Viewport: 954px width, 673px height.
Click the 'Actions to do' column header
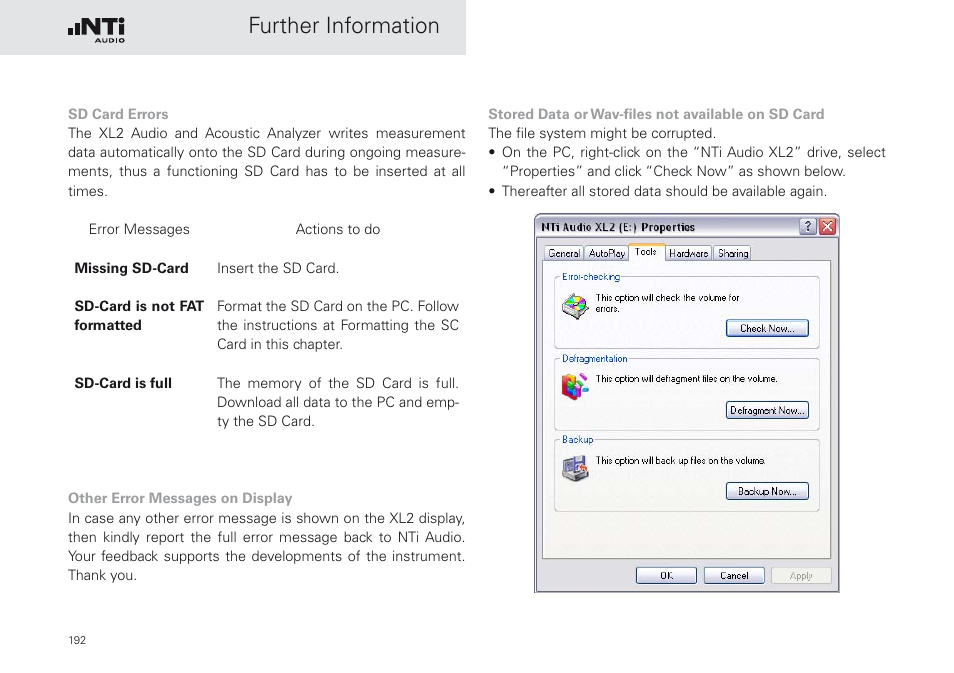coord(338,229)
